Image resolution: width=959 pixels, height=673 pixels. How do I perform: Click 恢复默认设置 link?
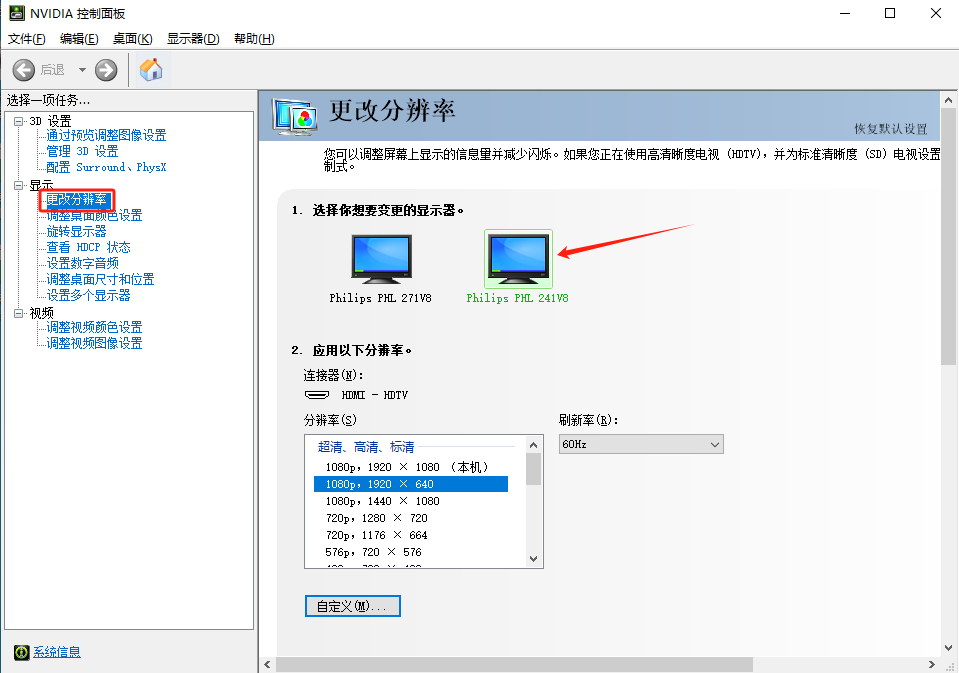tap(890, 128)
